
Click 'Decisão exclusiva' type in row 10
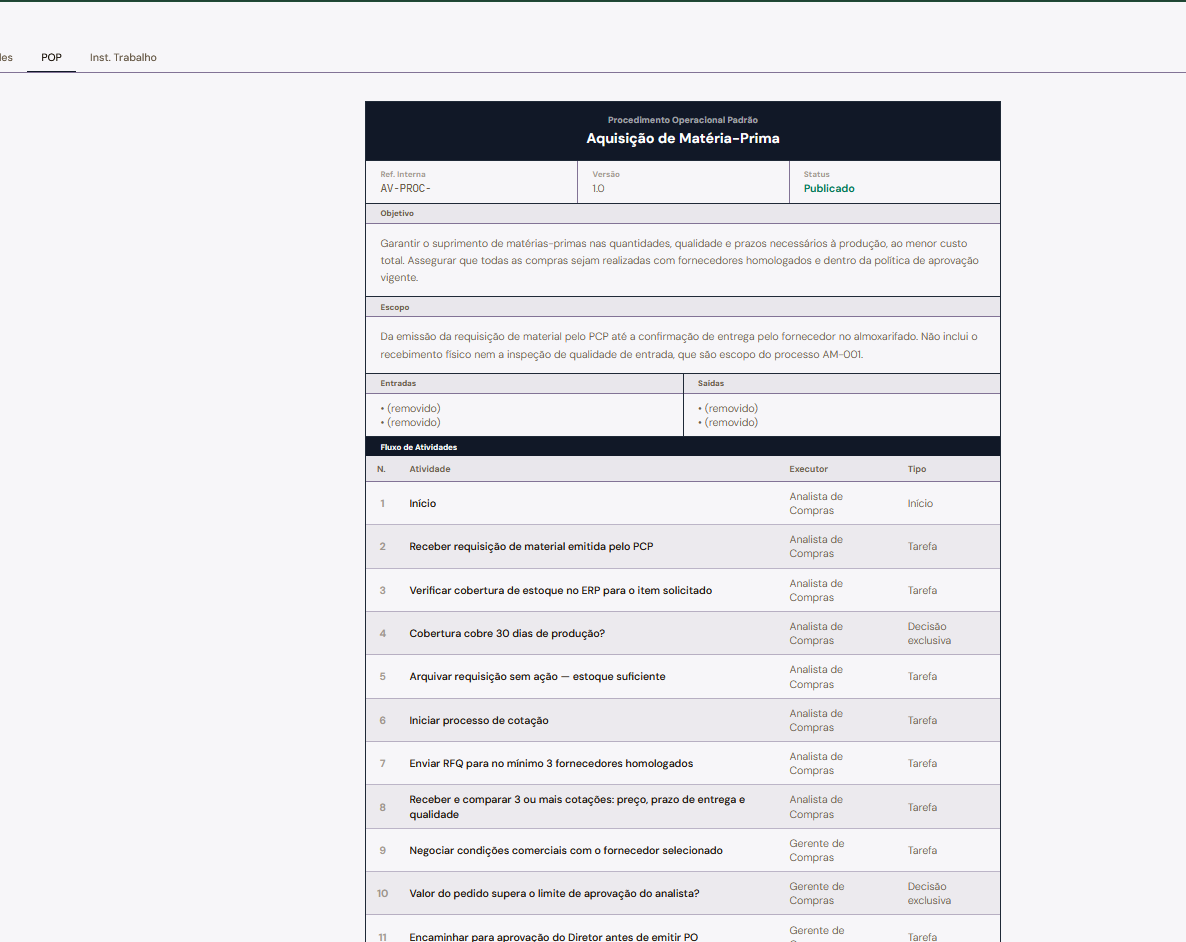pyautogui.click(x=930, y=894)
